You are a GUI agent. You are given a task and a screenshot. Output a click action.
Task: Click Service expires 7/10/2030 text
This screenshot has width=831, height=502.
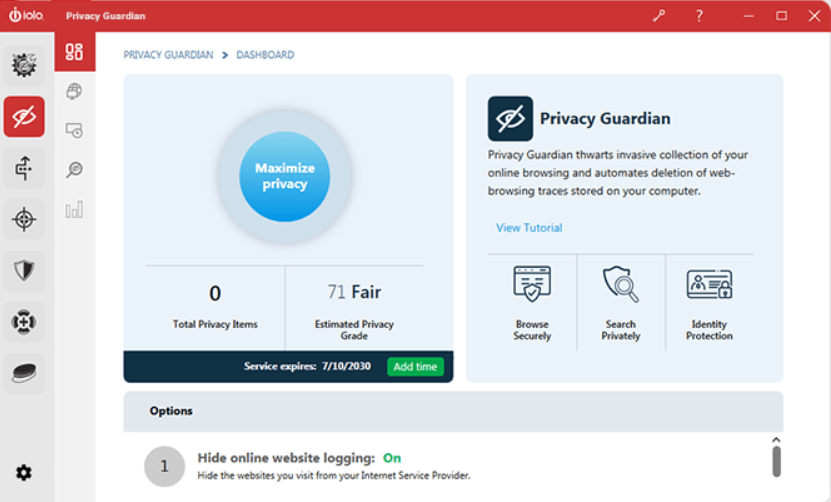point(307,366)
